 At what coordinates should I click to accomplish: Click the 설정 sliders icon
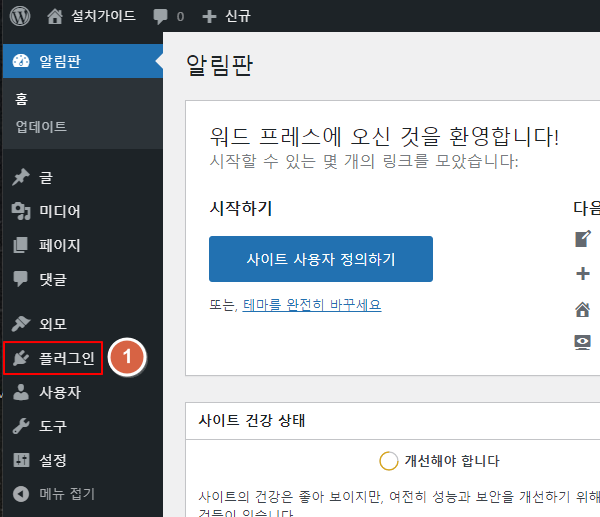pos(21,460)
